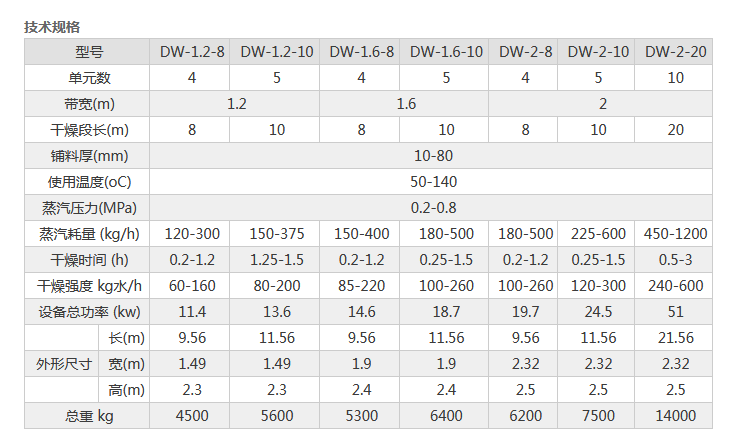732x444 pixels.
Task: Select the DW-1.2-8 model column header
Action: coord(192,52)
